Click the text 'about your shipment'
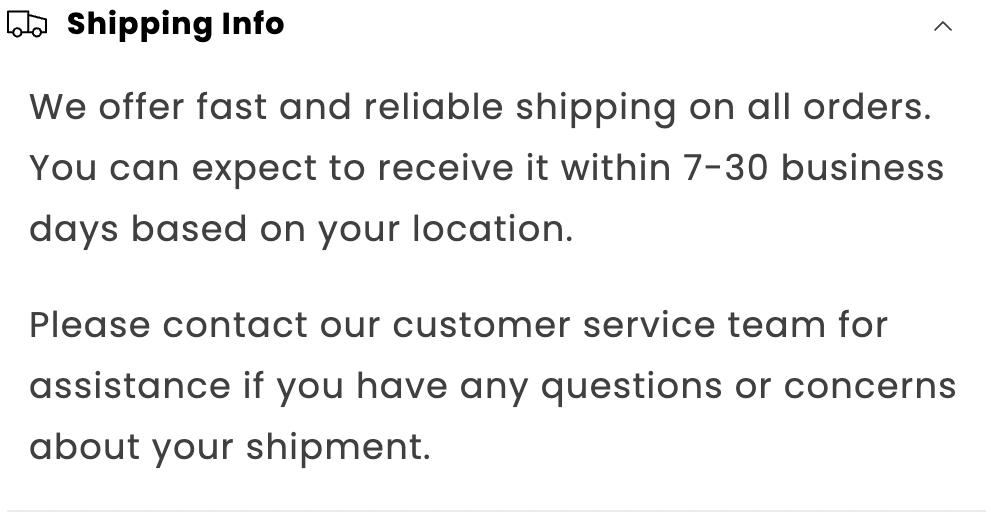This screenshot has width=996, height=514. 229,447
